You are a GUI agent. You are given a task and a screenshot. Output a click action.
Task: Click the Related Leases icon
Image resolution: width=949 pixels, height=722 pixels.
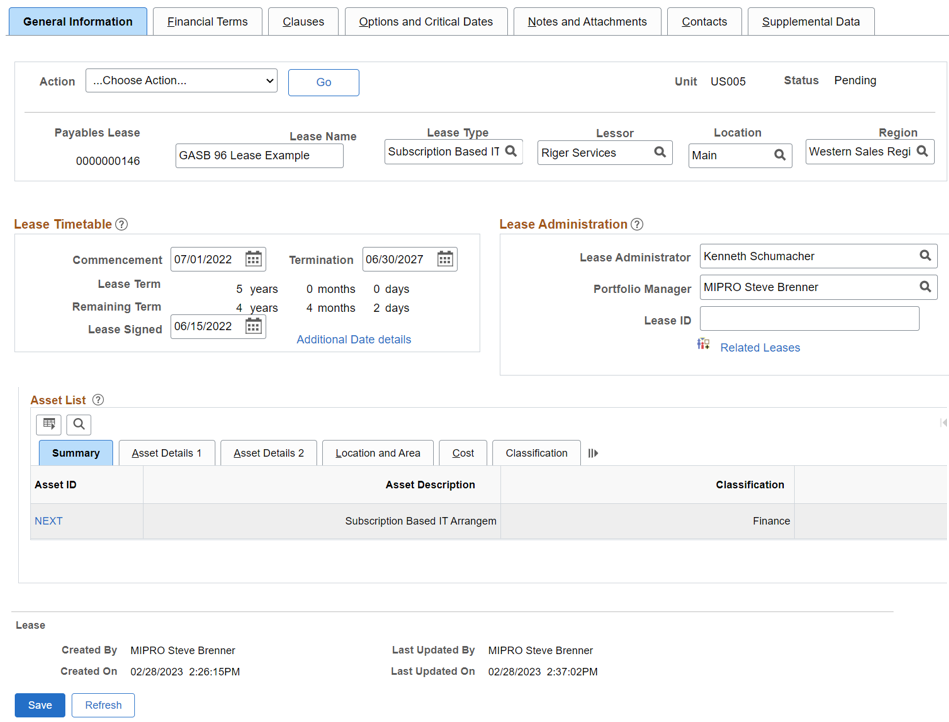pyautogui.click(x=704, y=345)
